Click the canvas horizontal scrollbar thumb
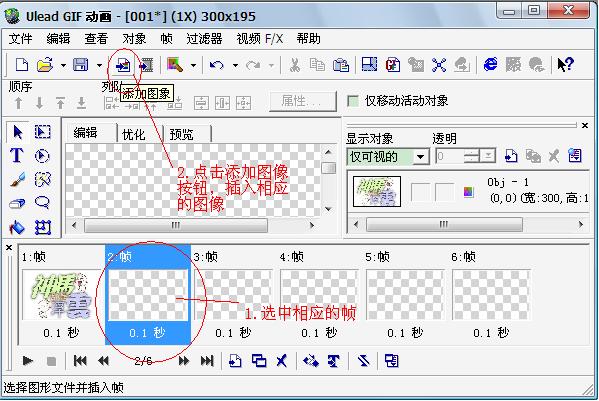The height and width of the screenshot is (401, 599). pos(176,225)
